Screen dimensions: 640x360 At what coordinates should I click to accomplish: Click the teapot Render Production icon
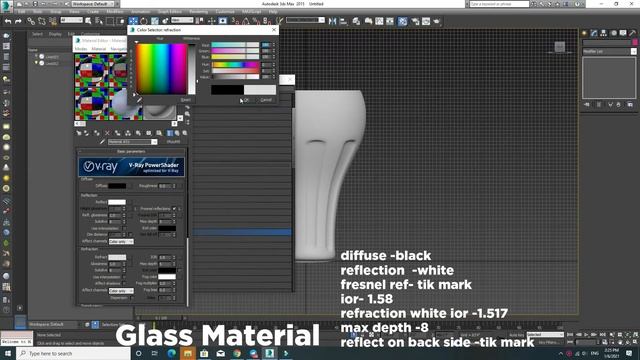pyautogui.click(x=437, y=21)
